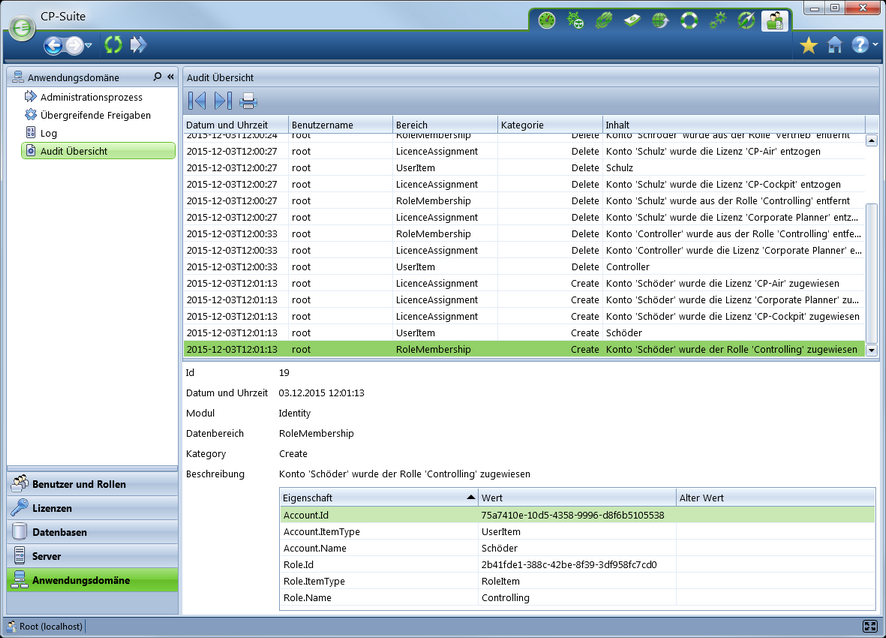Go forward with the forward arrow
This screenshot has width=886, height=638.
74,45
